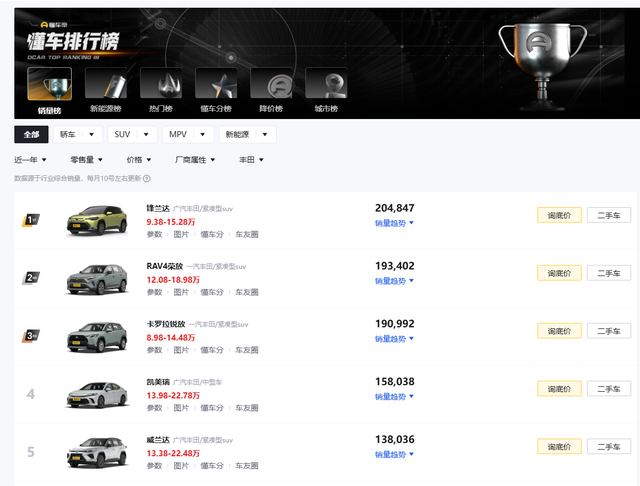The image size is (640, 486).
Task: Click 询底价 button for RAV4荣放
Action: click(559, 273)
